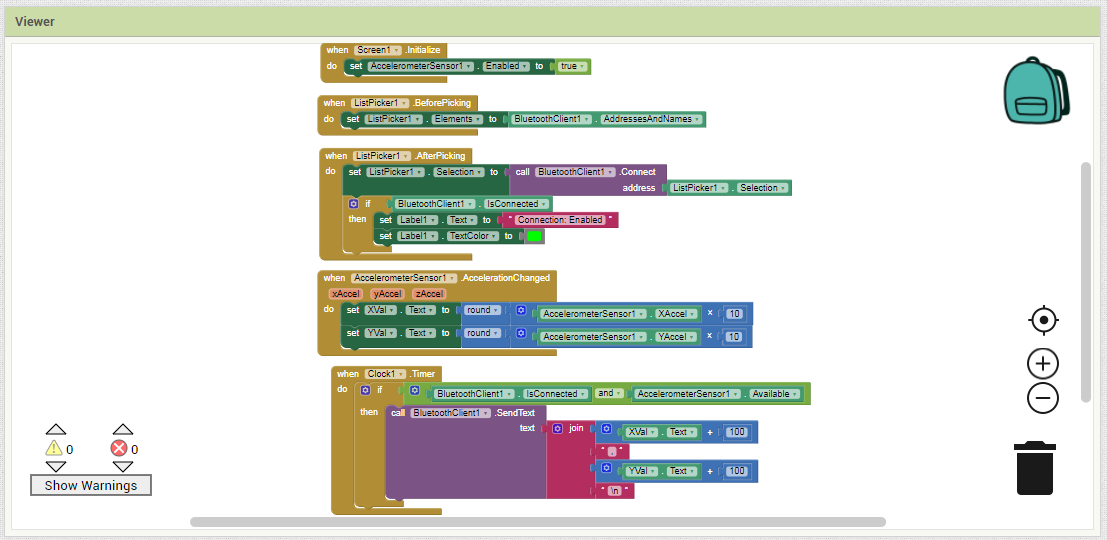Click the 10 value multiplying YAccel
This screenshot has height=540, width=1107.
pos(734,337)
